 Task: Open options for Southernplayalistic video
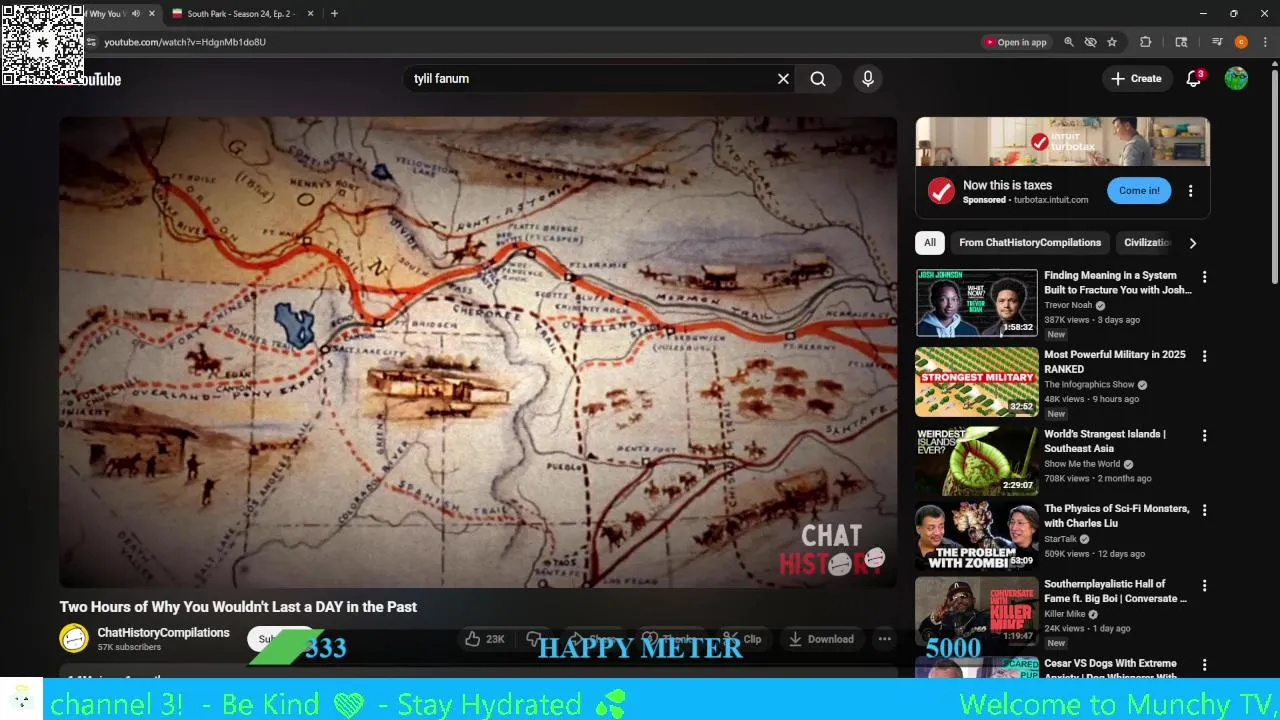point(1204,585)
